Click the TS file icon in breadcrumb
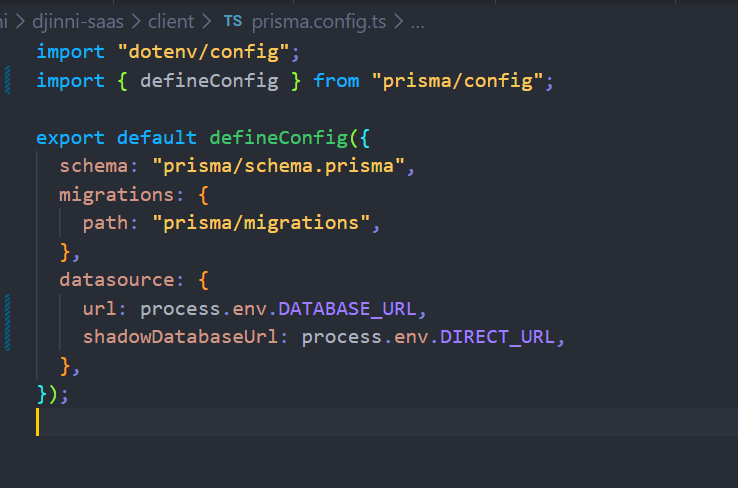This screenshot has height=488, width=738. tap(232, 20)
